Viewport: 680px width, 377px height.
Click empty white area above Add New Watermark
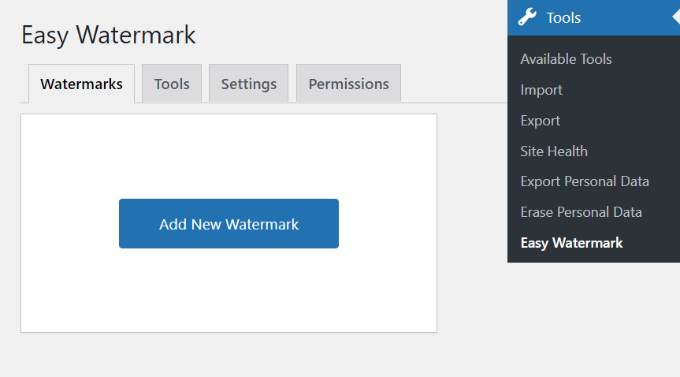point(229,156)
